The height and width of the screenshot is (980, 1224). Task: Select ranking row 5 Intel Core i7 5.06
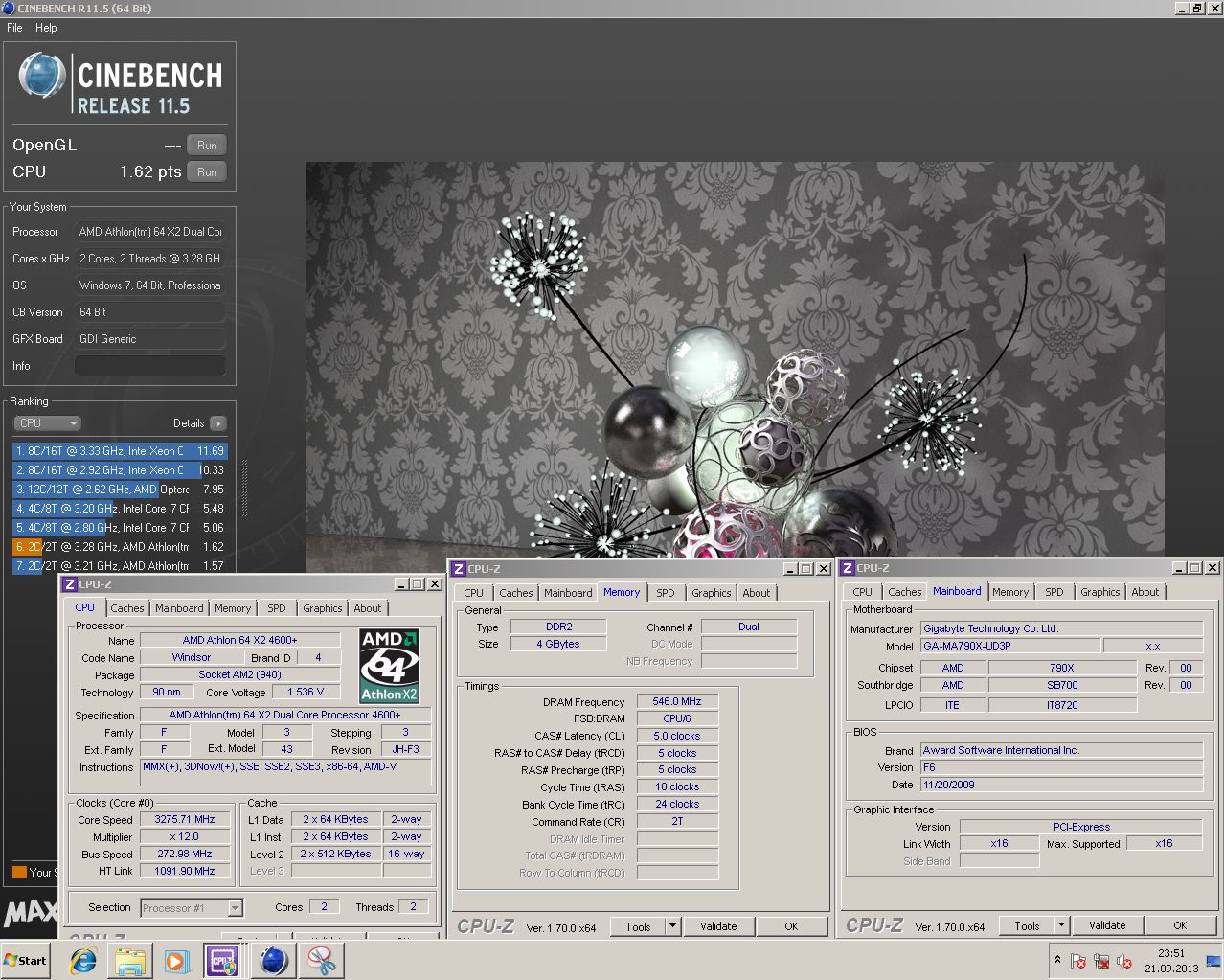pos(120,528)
